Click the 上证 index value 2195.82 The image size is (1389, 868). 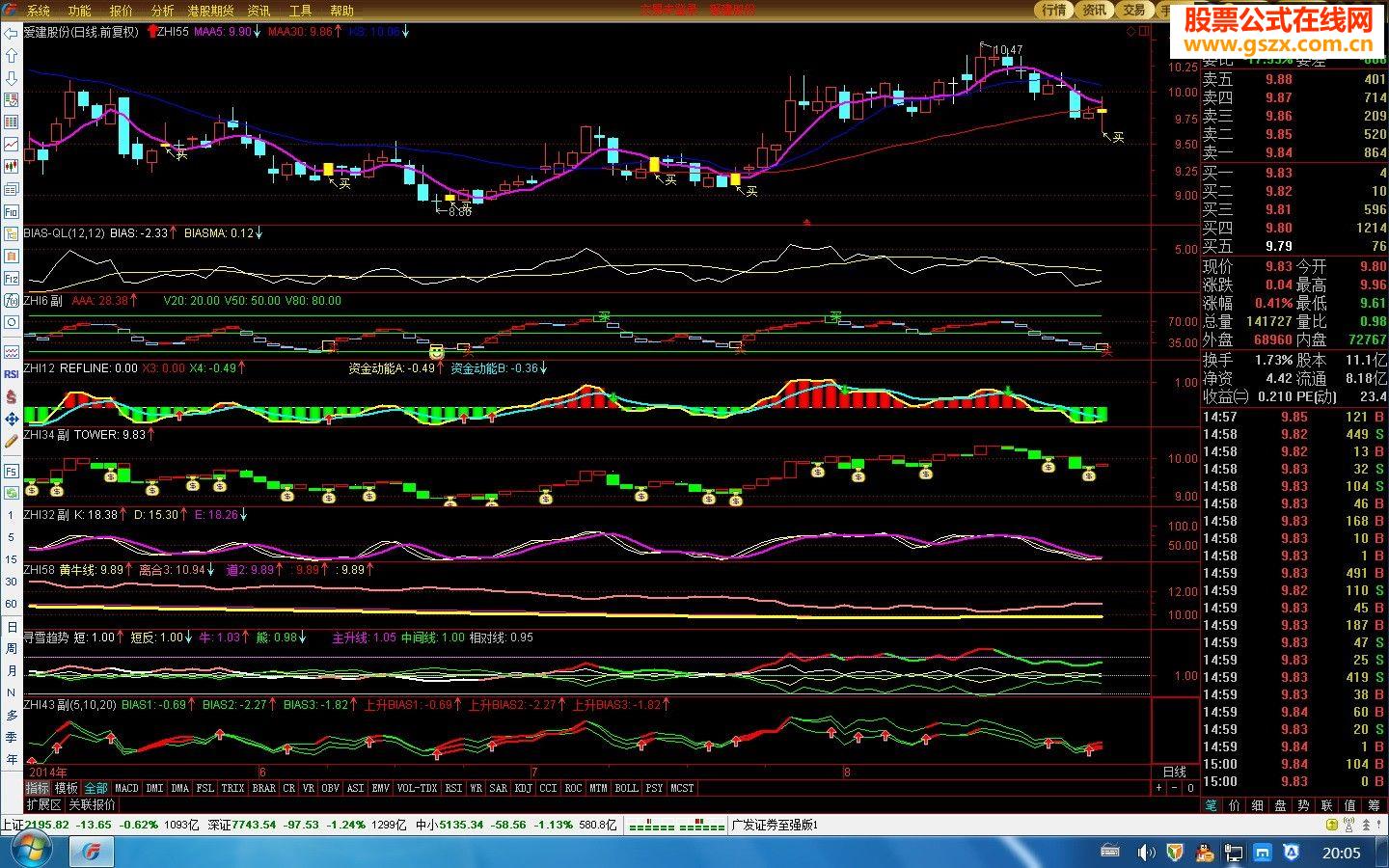click(x=47, y=825)
